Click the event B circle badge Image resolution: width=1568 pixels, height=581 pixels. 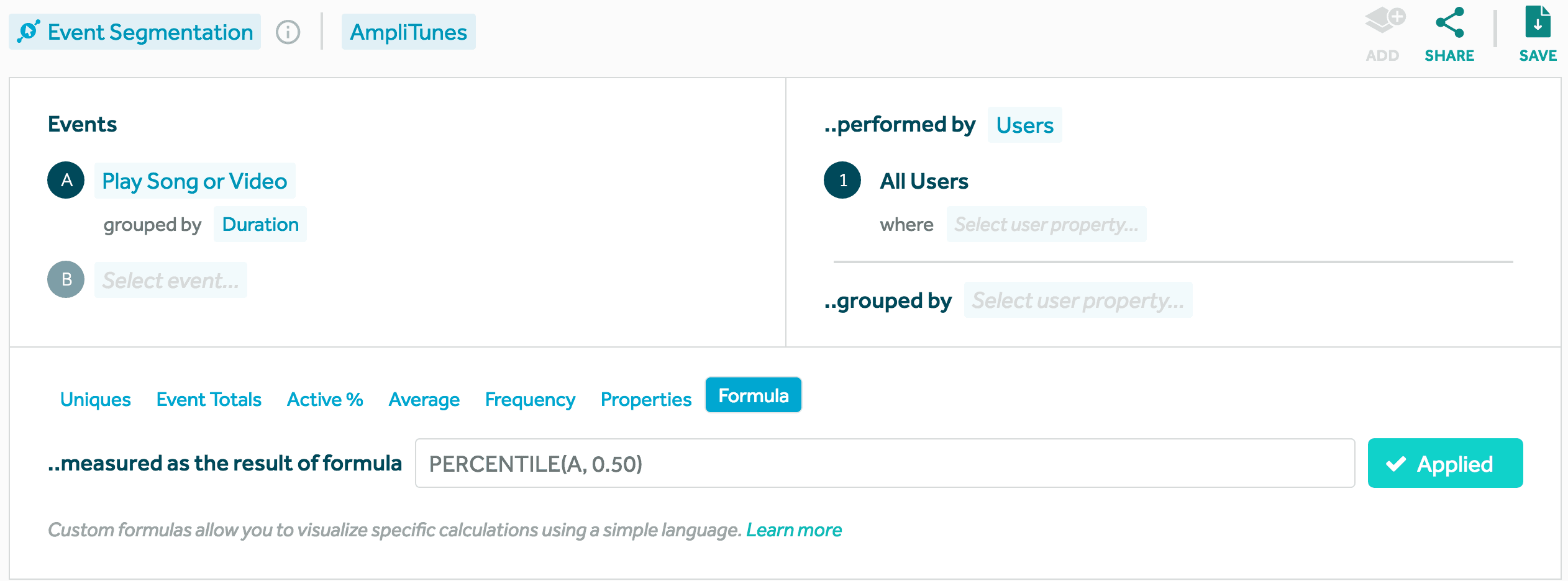(66, 280)
